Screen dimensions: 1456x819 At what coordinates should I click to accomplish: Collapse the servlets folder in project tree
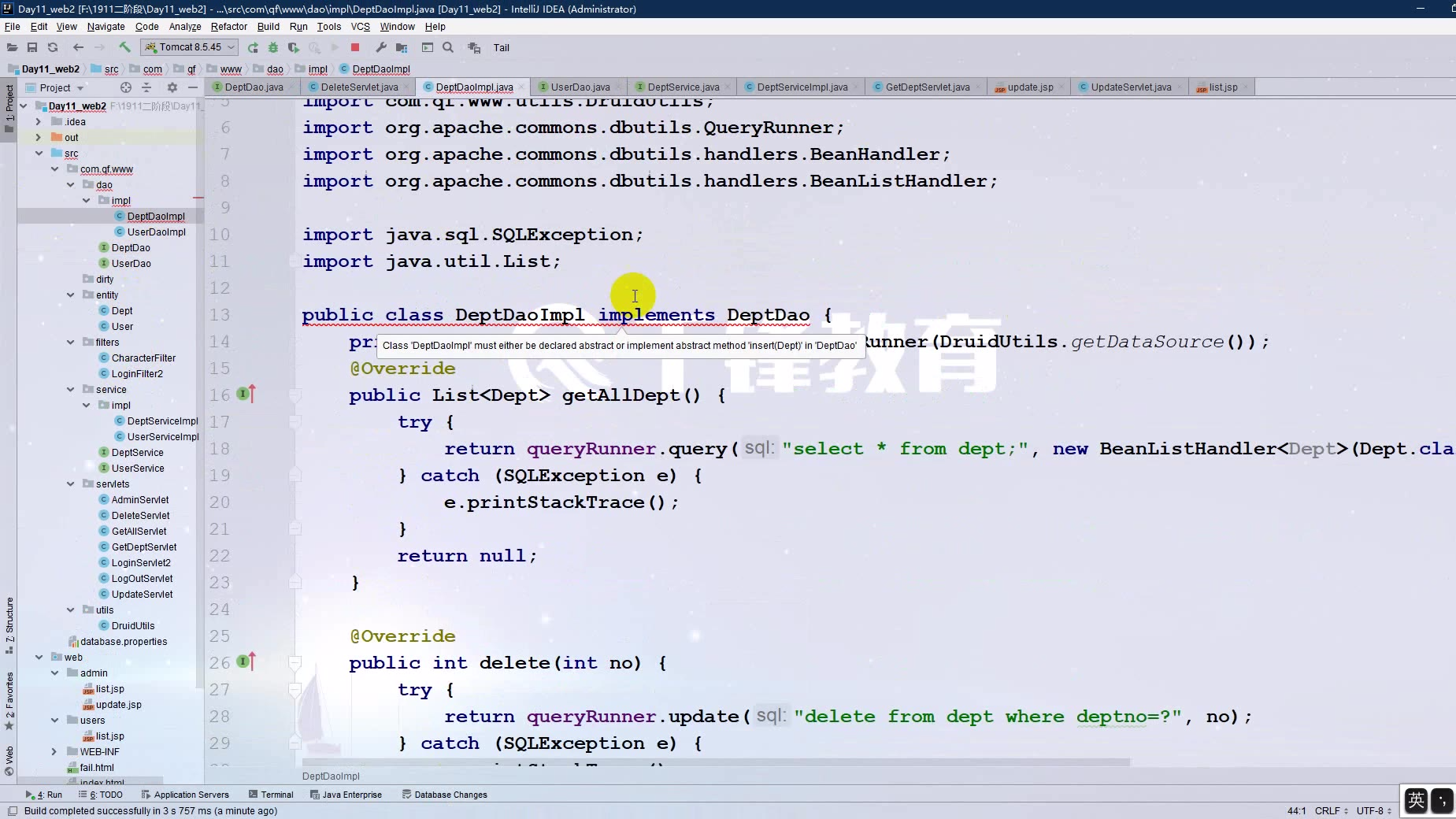pos(70,484)
